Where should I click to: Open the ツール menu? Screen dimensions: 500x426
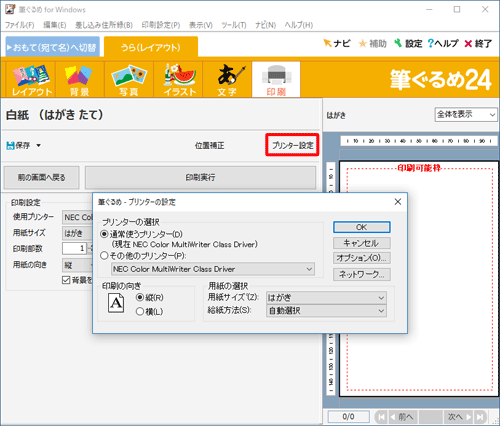tap(234, 25)
